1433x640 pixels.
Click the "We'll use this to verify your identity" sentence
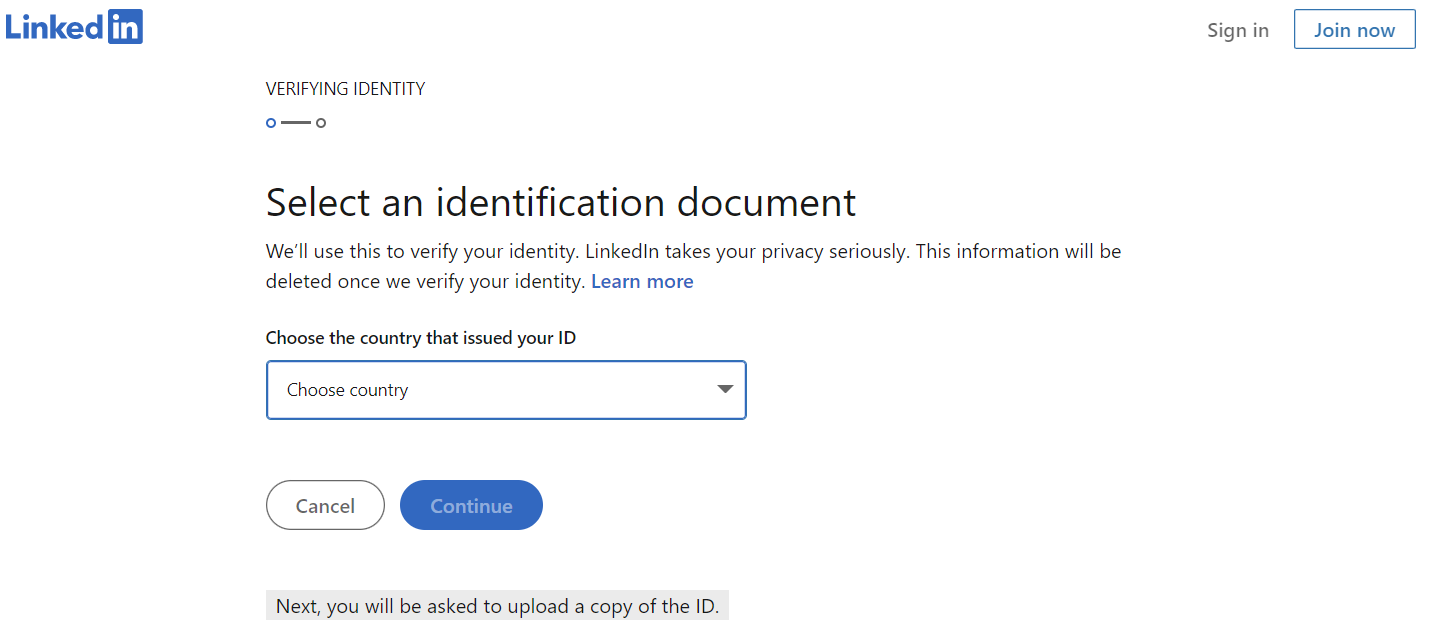pyautogui.click(x=422, y=251)
